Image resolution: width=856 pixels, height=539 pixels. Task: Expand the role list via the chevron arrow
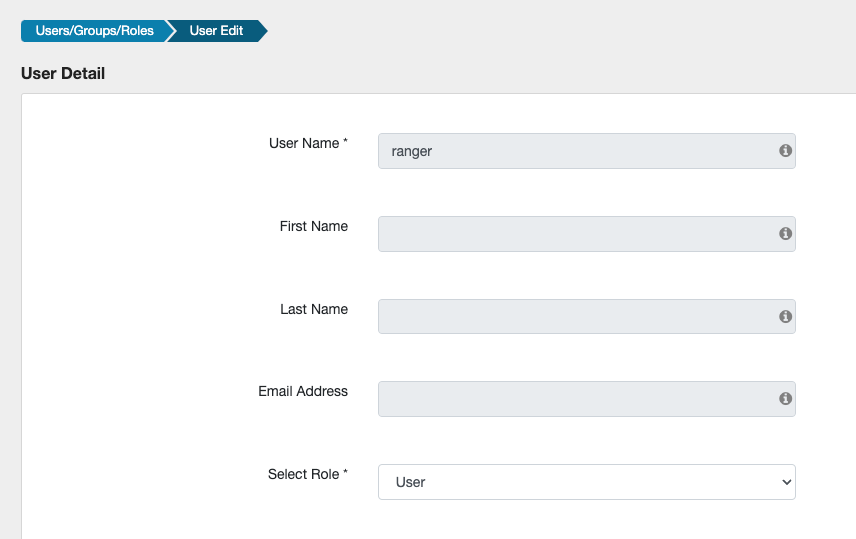pos(784,482)
